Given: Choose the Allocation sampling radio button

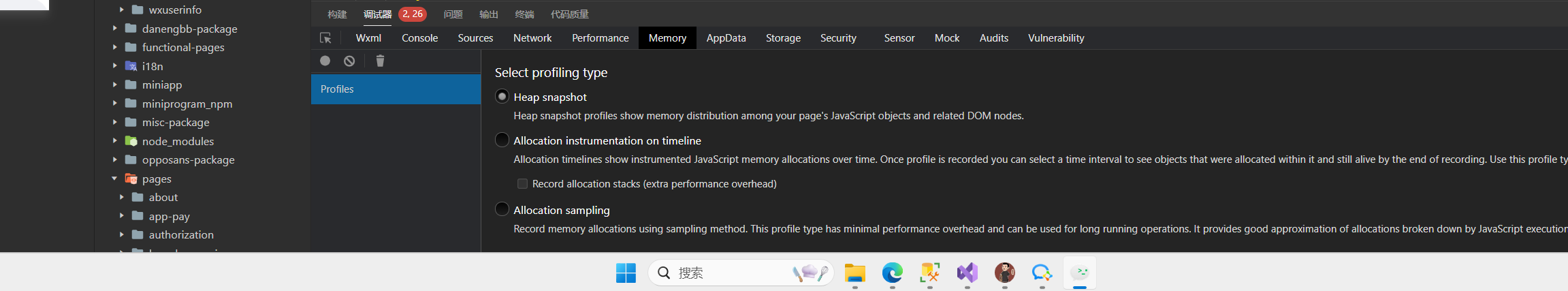Looking at the screenshot, I should 502,210.
